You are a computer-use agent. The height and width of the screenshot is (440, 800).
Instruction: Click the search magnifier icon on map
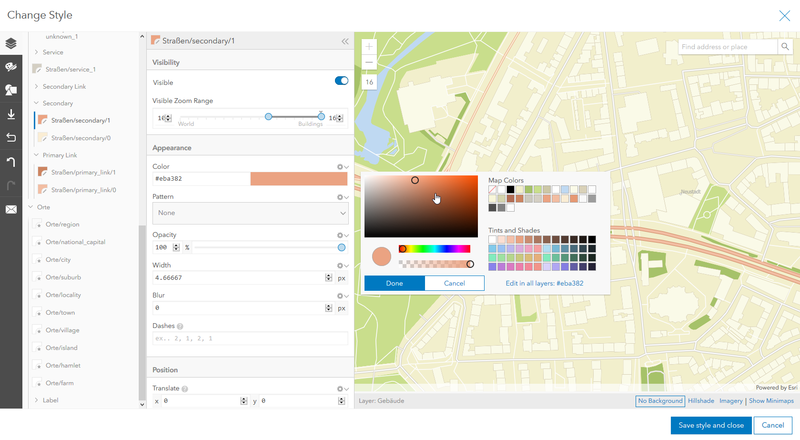(x=785, y=47)
